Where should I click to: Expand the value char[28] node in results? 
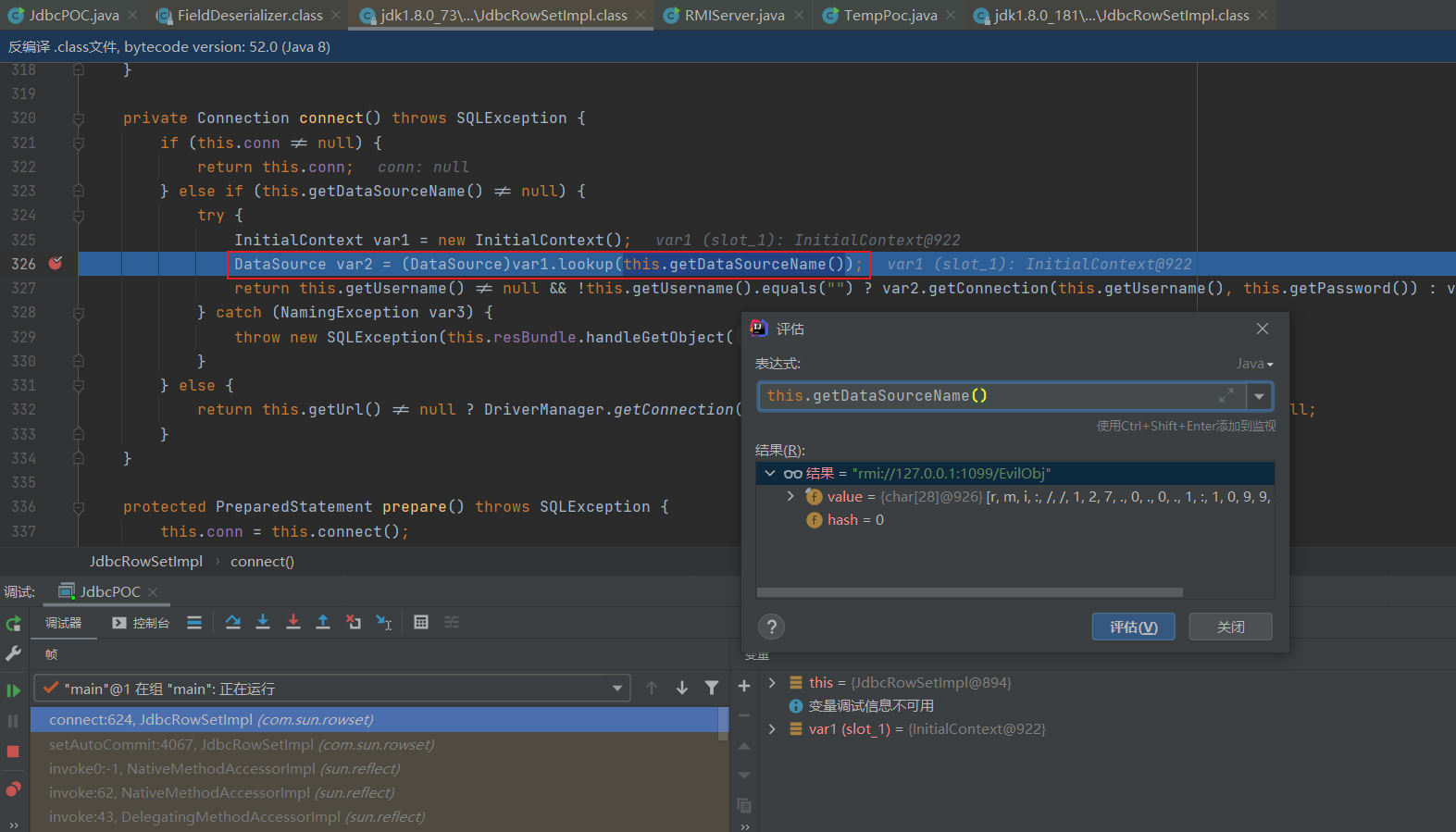coord(790,497)
